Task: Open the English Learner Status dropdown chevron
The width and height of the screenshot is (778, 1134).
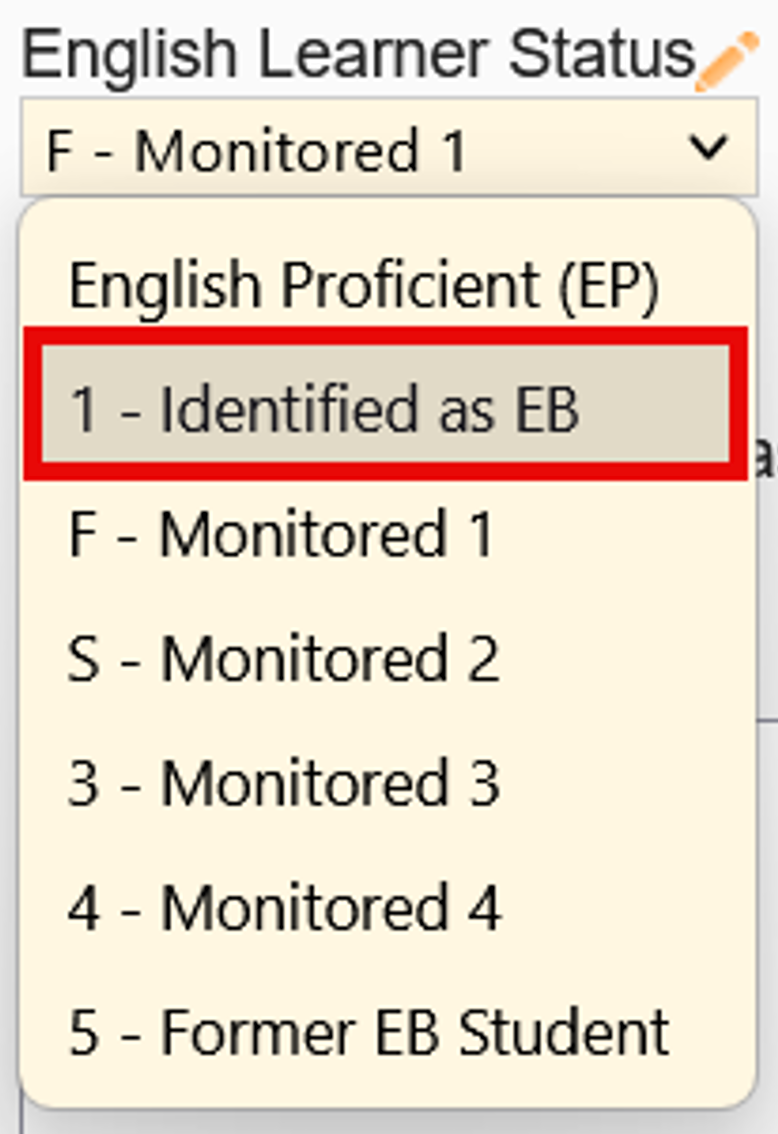Action: pos(709,149)
